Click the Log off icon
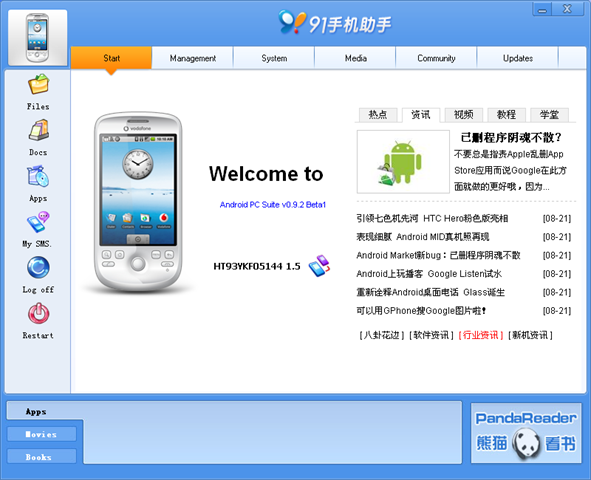Viewport: 591px width, 480px height. [x=38, y=268]
